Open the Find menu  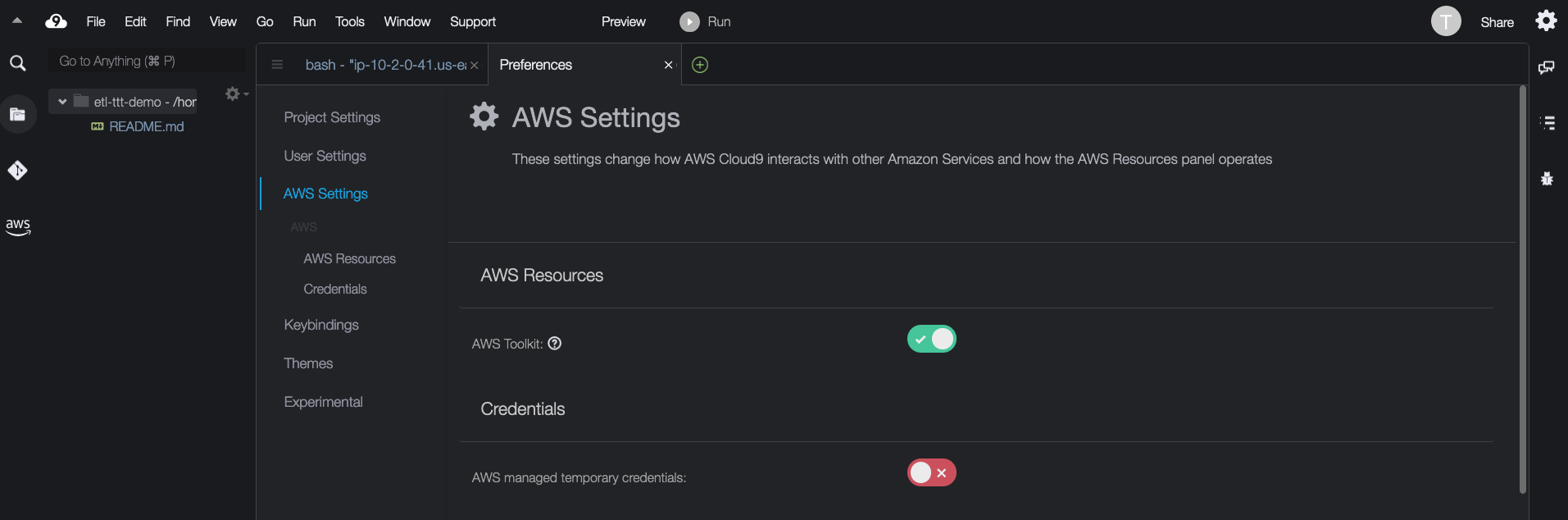click(178, 22)
